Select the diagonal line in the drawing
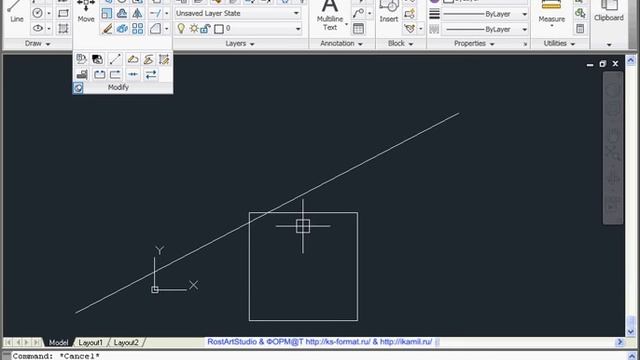Screen dimensions: 640x360 (x=267, y=213)
